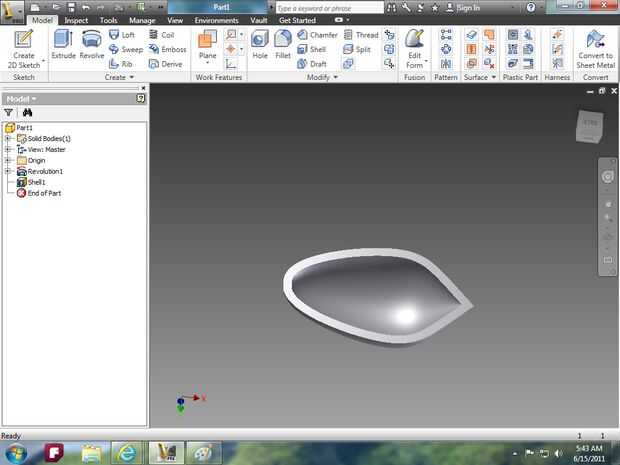This screenshot has width=620, height=465.
Task: Open the Vault tab
Action: coord(259,20)
